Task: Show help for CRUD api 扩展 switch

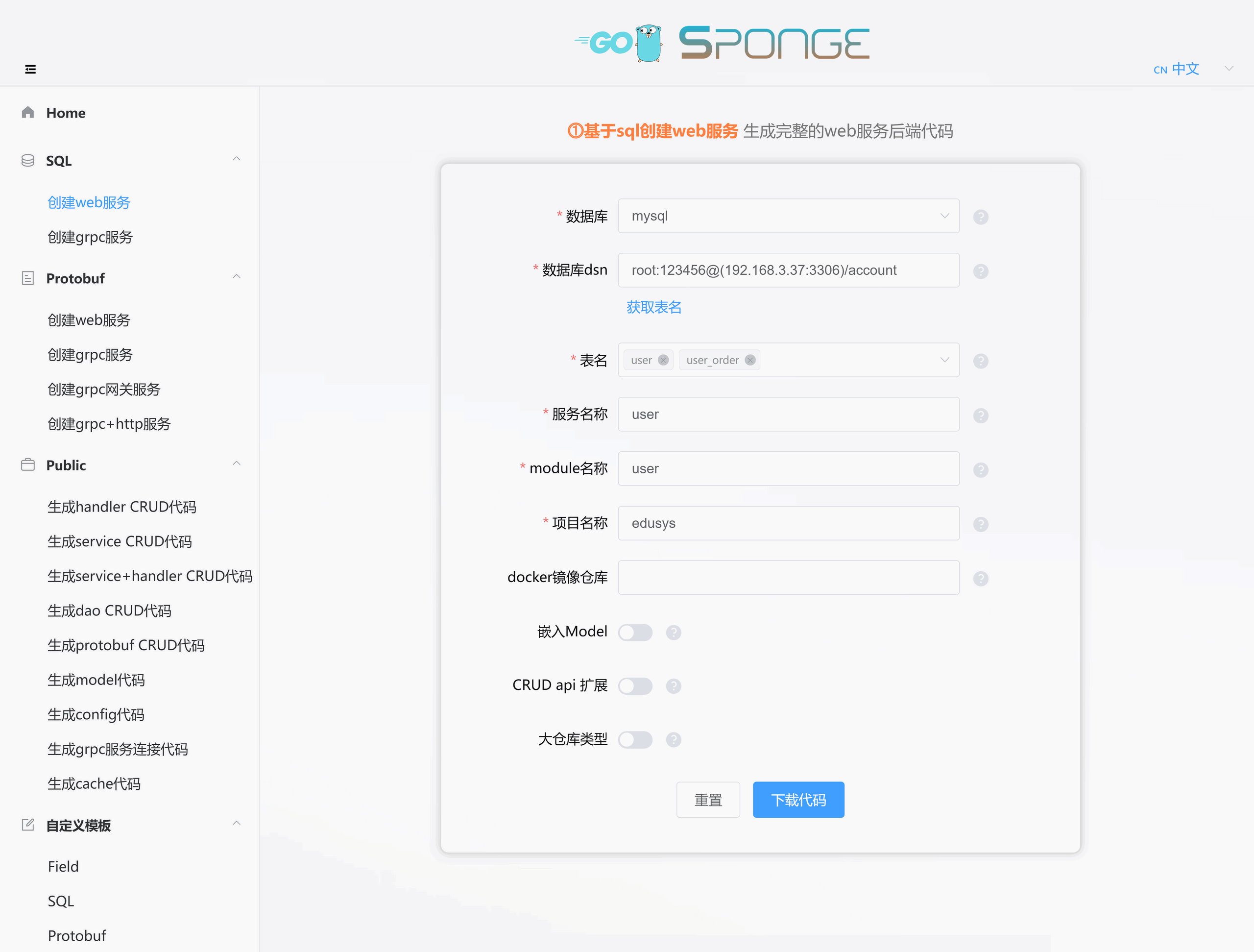Action: [674, 686]
